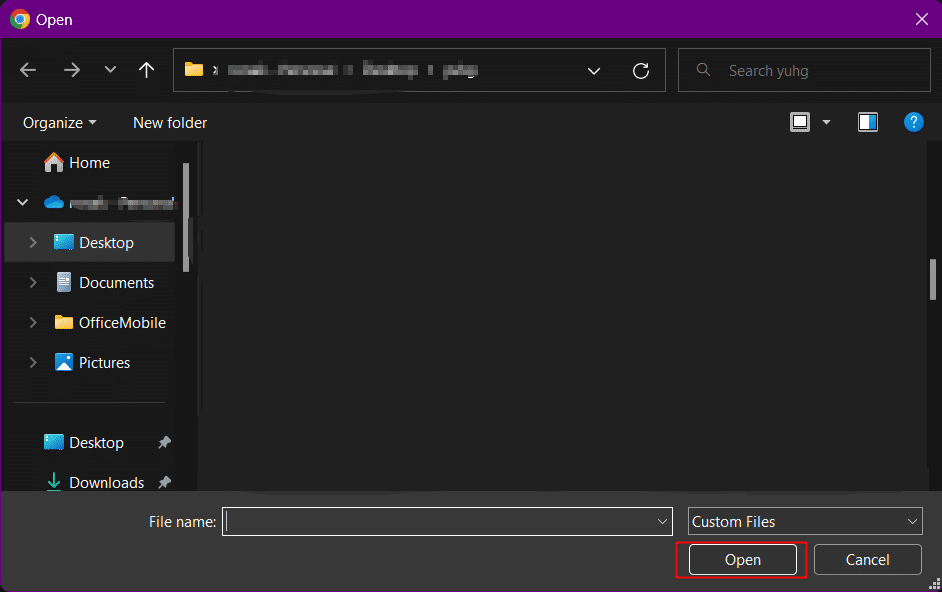The width and height of the screenshot is (942, 594).
Task: Expand address bar previous locations dropdown
Action: pos(594,71)
